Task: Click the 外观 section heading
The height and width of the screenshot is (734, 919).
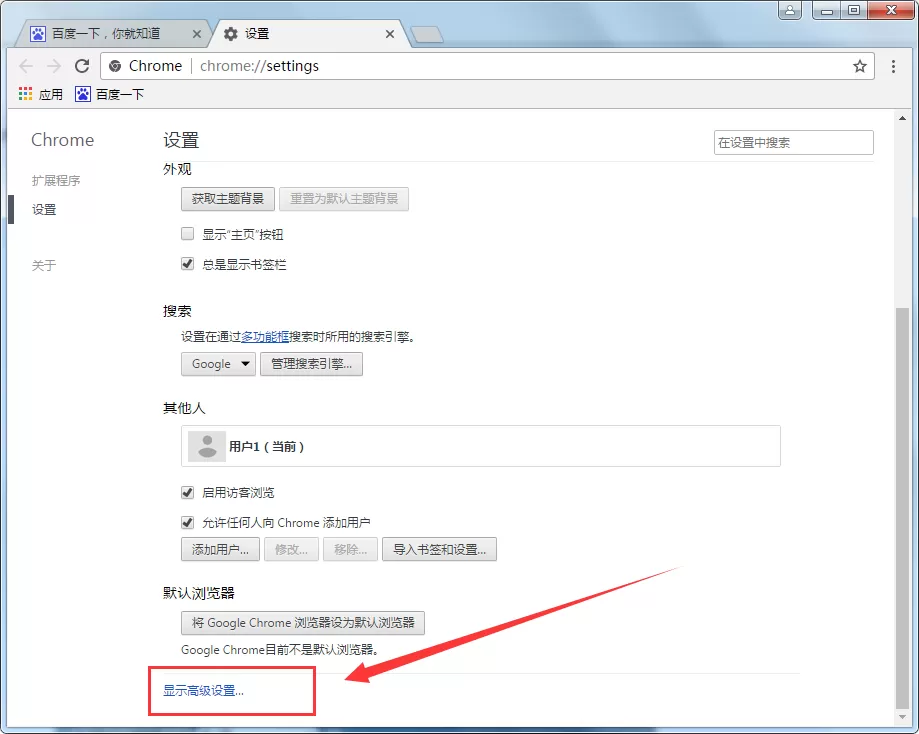Action: [x=177, y=169]
